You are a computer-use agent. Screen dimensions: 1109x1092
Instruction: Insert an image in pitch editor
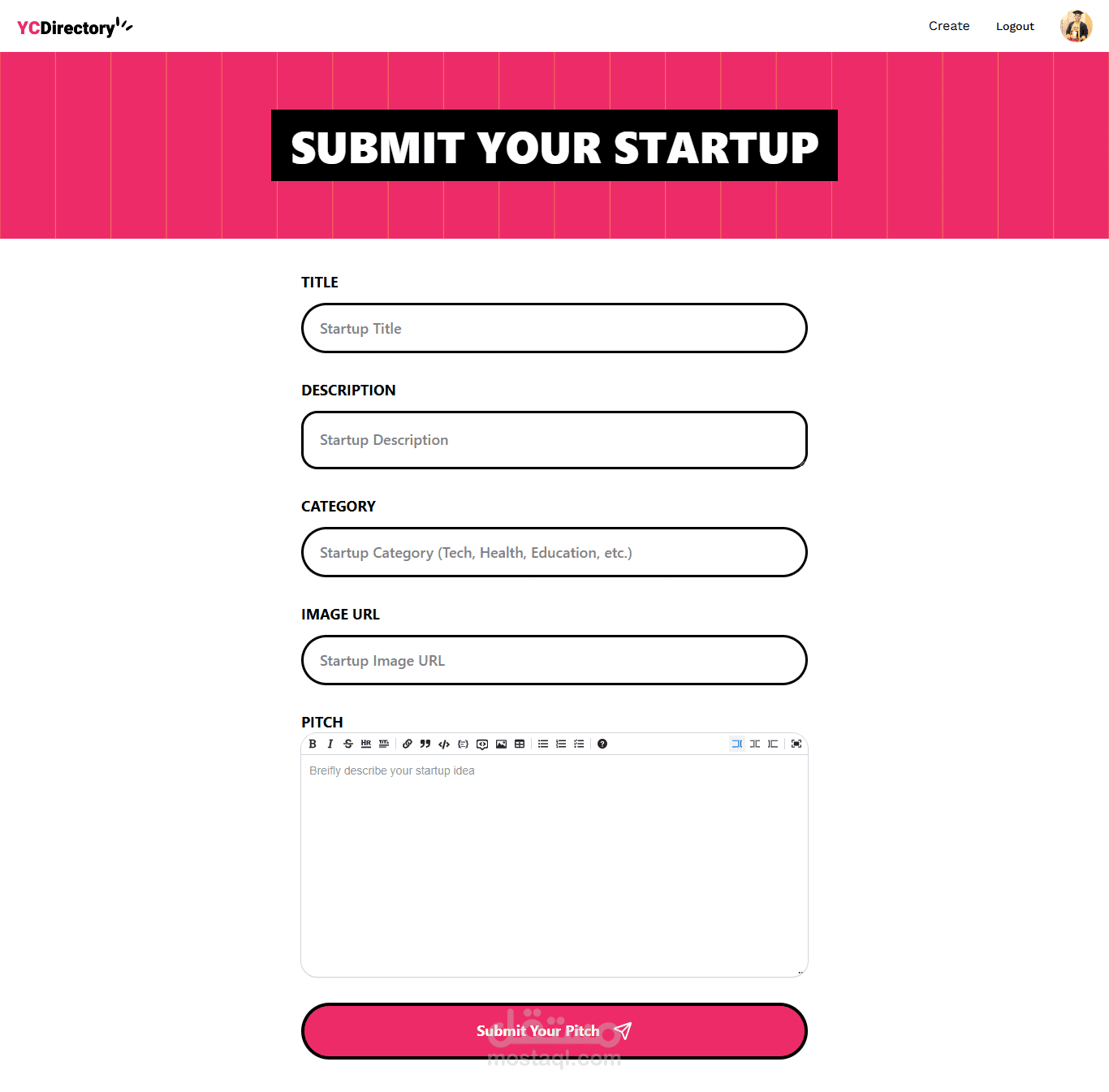point(501,744)
